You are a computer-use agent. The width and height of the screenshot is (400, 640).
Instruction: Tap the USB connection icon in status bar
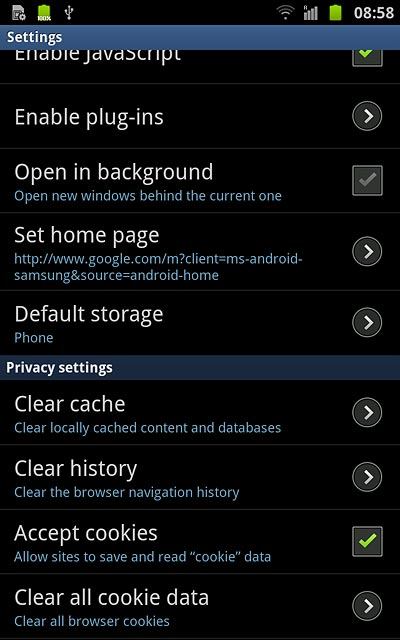pyautogui.click(x=69, y=13)
